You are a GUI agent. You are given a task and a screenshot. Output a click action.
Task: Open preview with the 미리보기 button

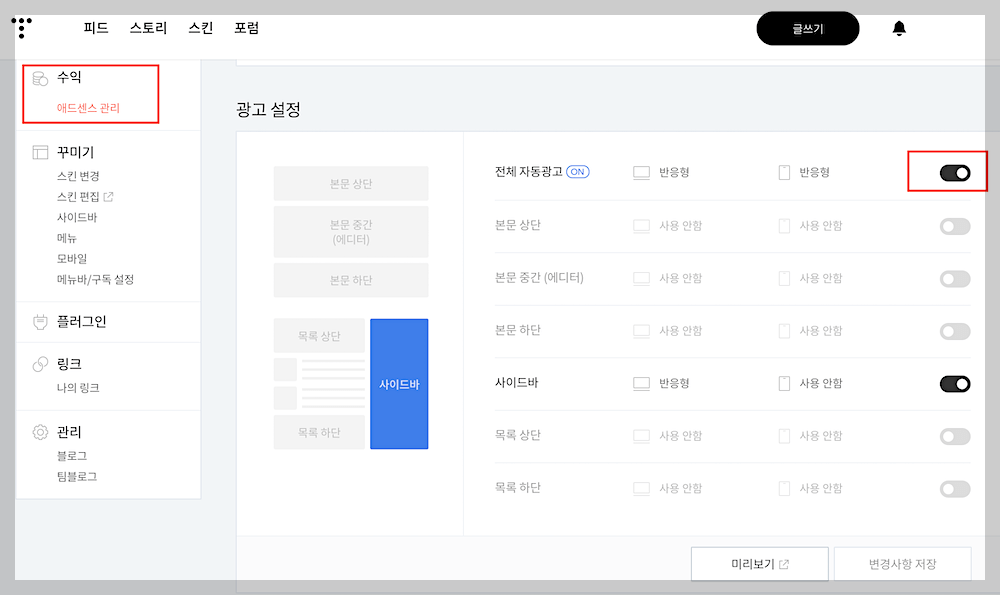759,563
